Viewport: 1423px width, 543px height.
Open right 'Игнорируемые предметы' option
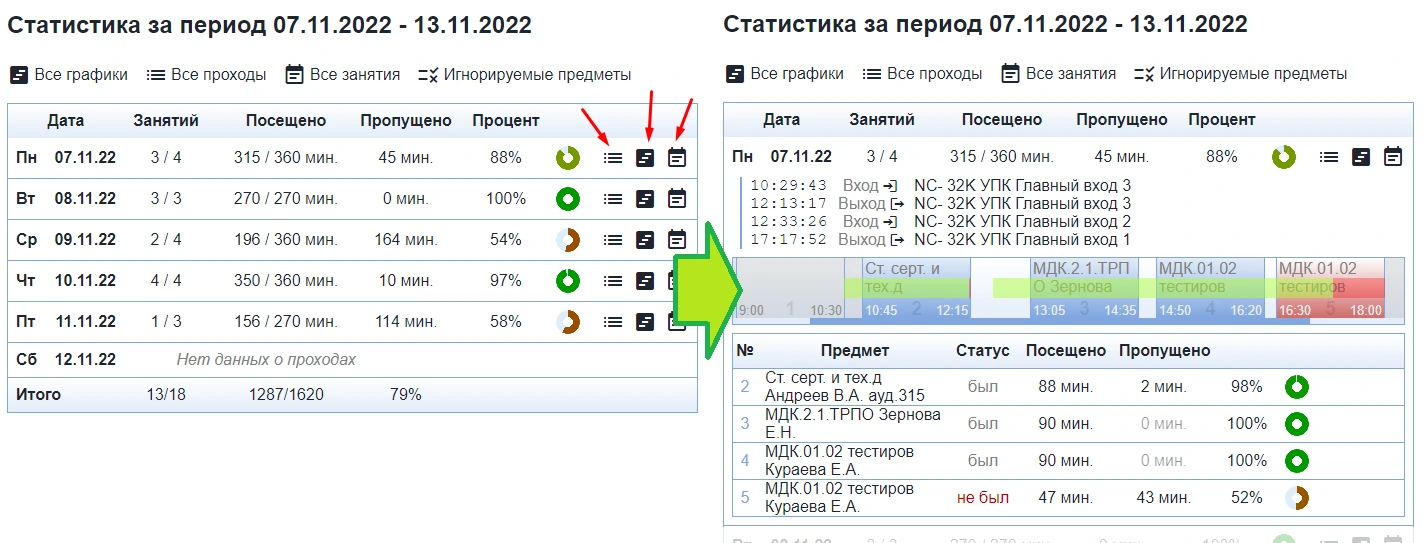(x=1241, y=74)
